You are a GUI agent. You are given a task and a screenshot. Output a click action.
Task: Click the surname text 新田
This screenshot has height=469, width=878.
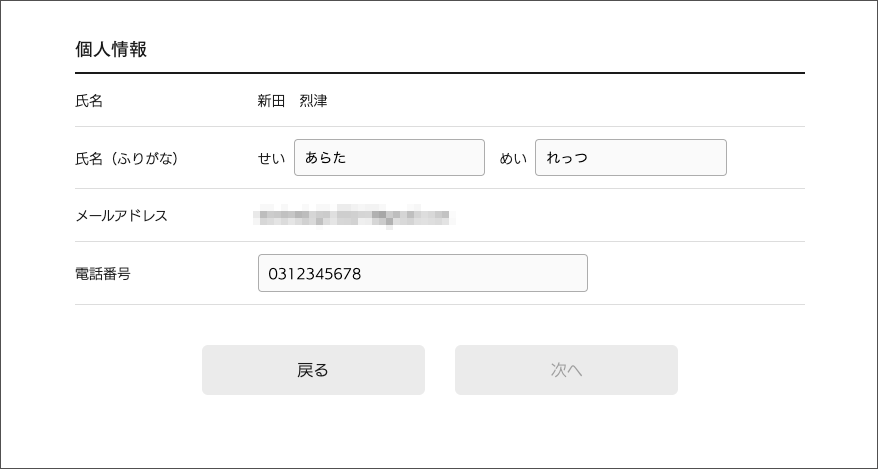[x=271, y=101]
